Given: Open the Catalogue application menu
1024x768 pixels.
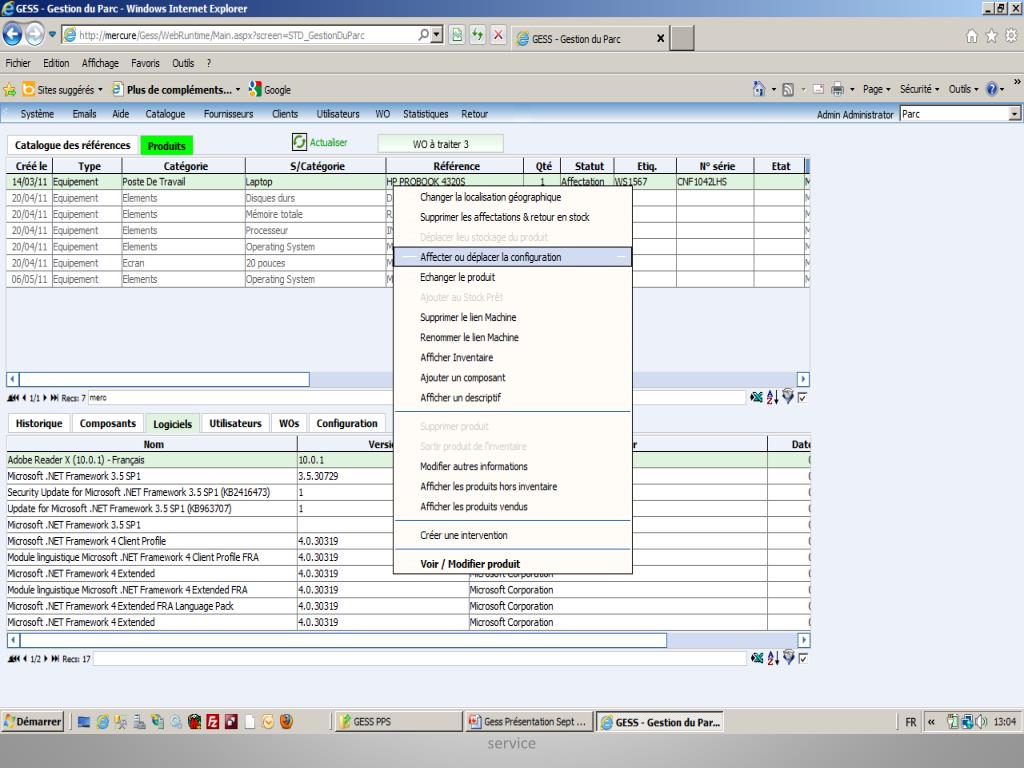Looking at the screenshot, I should 165,114.
